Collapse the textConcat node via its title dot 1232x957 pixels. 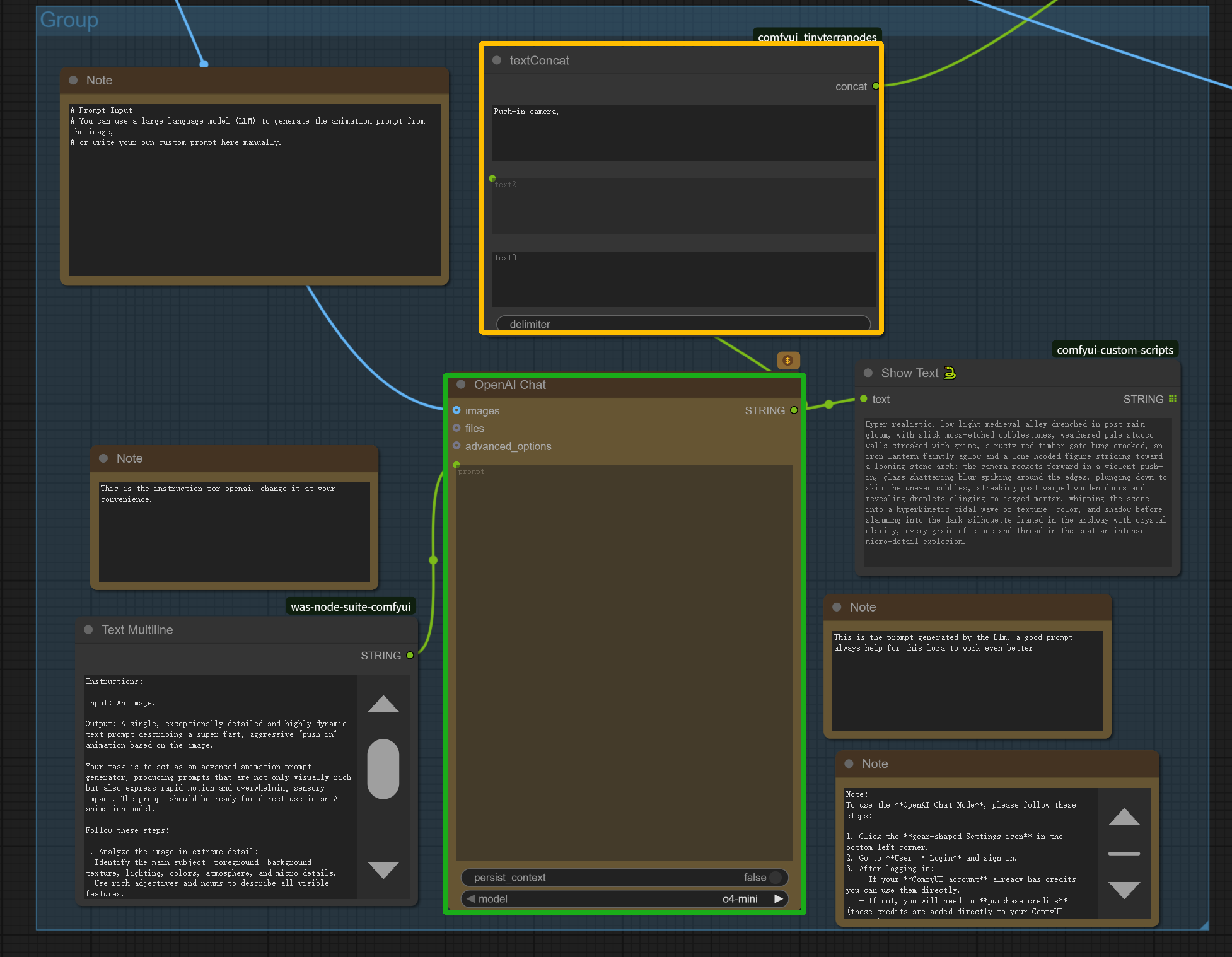coord(497,61)
